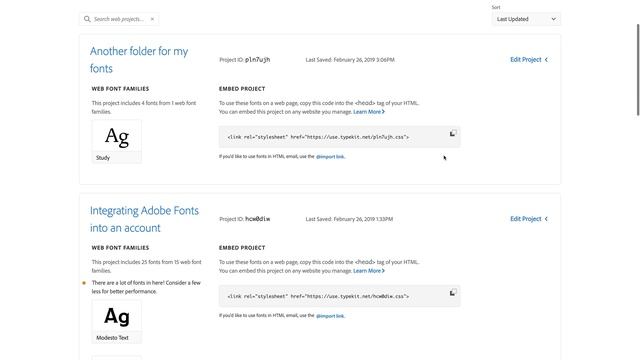Image resolution: width=640 pixels, height=360 pixels.
Task: Click "Last Saved: February 26, 2019 3:06PM" text
Action: point(350,60)
